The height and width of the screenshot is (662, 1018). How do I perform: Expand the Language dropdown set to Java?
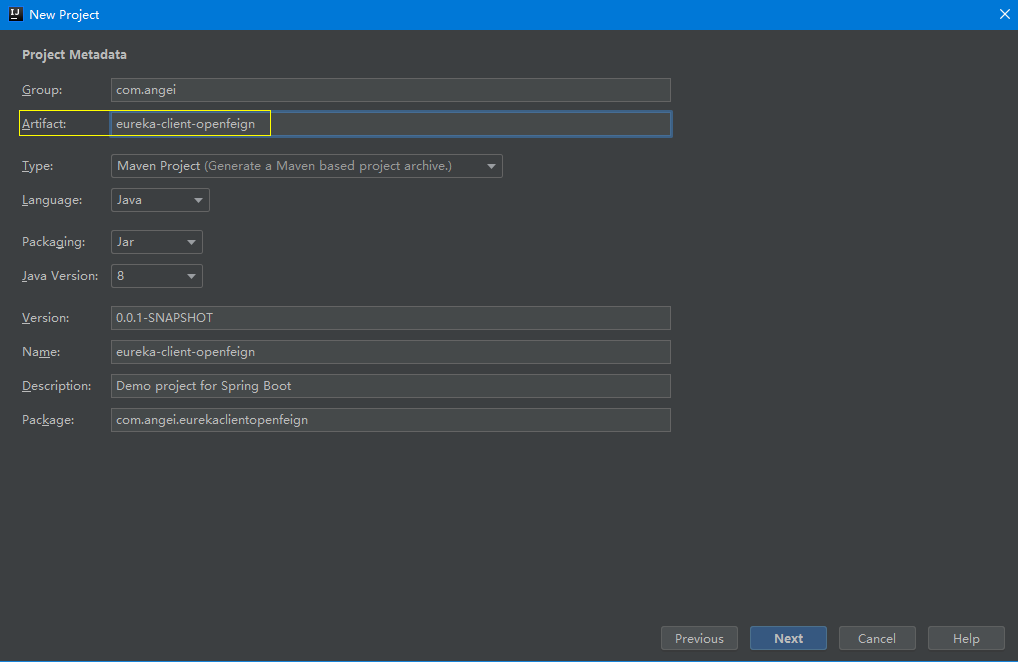coord(160,200)
